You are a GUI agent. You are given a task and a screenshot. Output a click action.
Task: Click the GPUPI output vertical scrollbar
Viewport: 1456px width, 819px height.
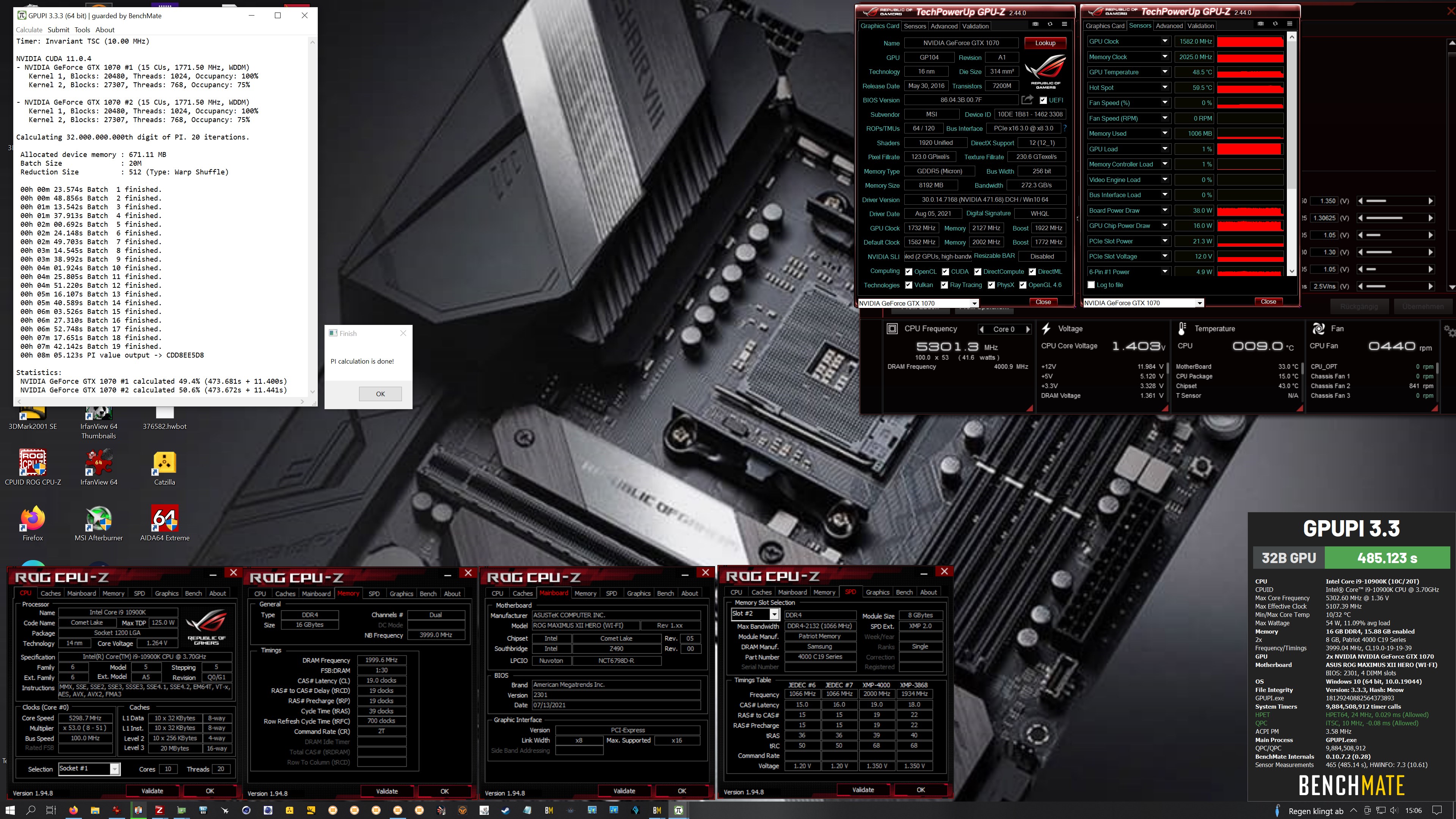(x=312, y=217)
